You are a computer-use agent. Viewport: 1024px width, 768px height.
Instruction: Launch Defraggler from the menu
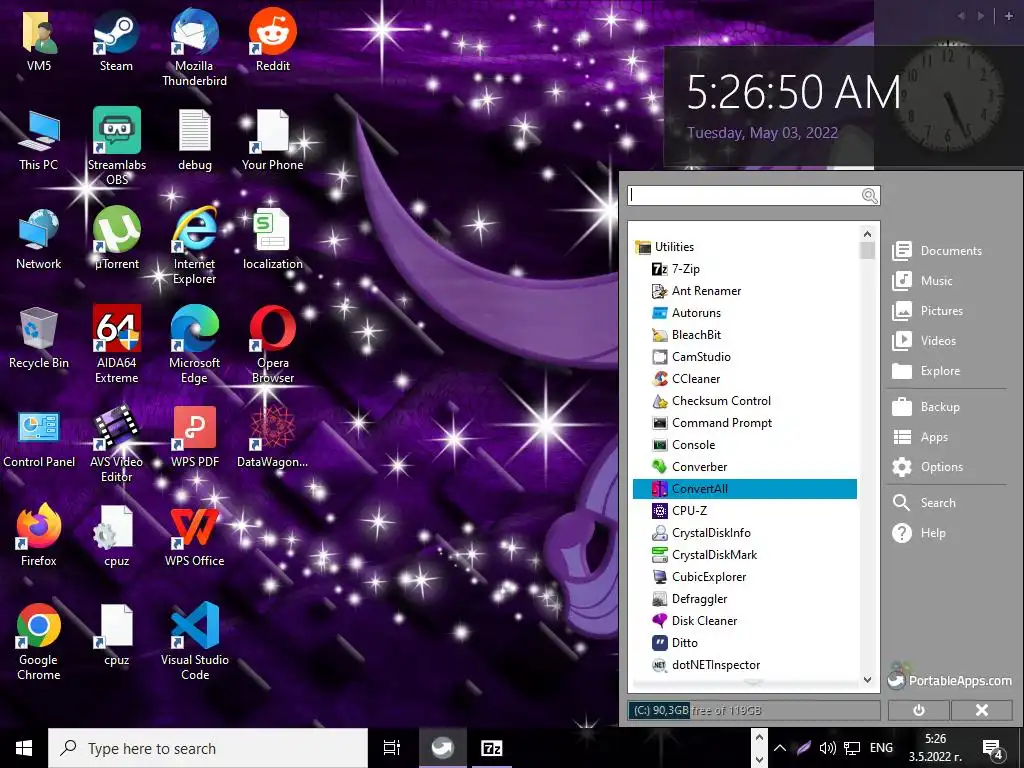pyautogui.click(x=689, y=599)
